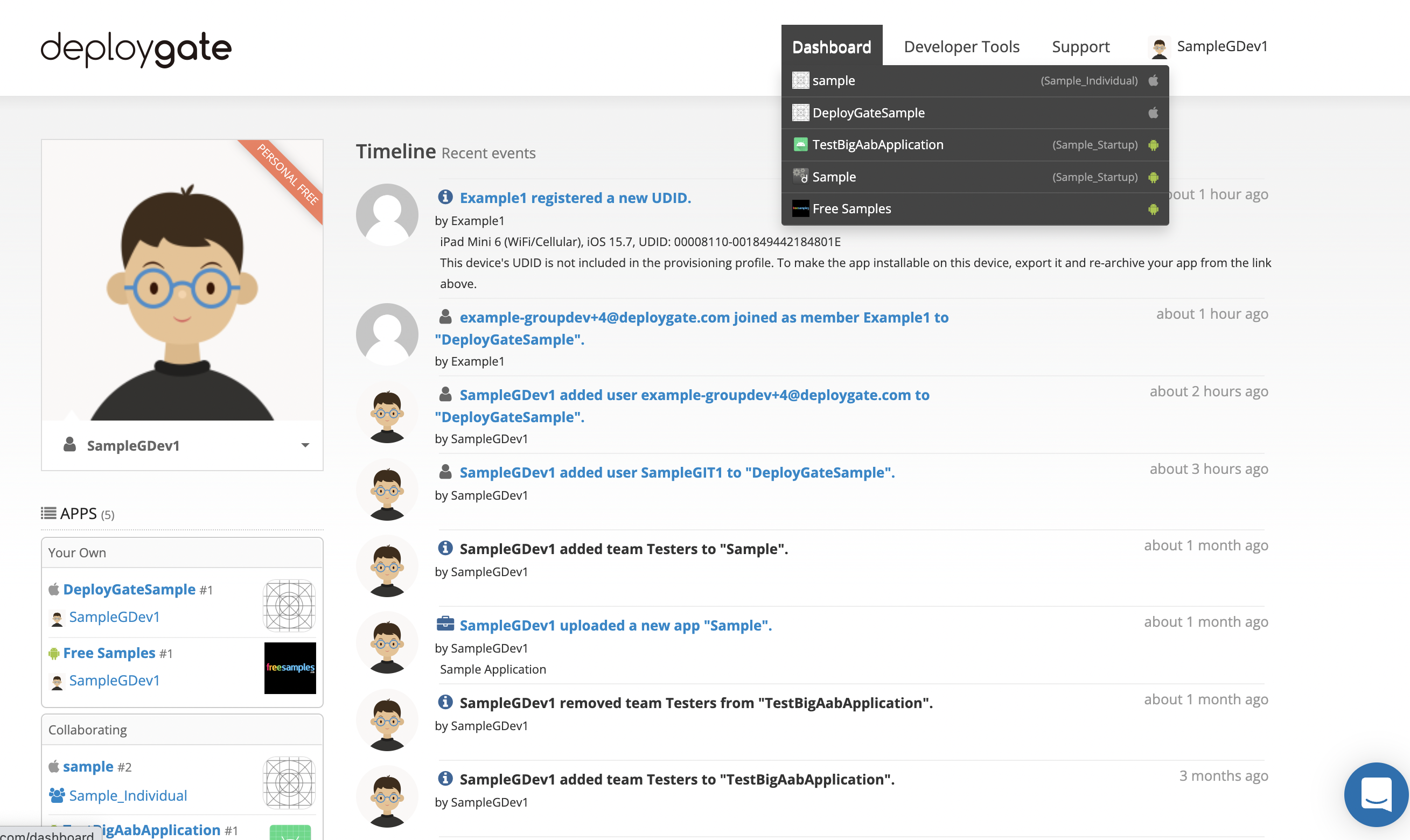Viewport: 1410px width, 840px height.
Task: Click the deploygate logo
Action: [x=136, y=49]
